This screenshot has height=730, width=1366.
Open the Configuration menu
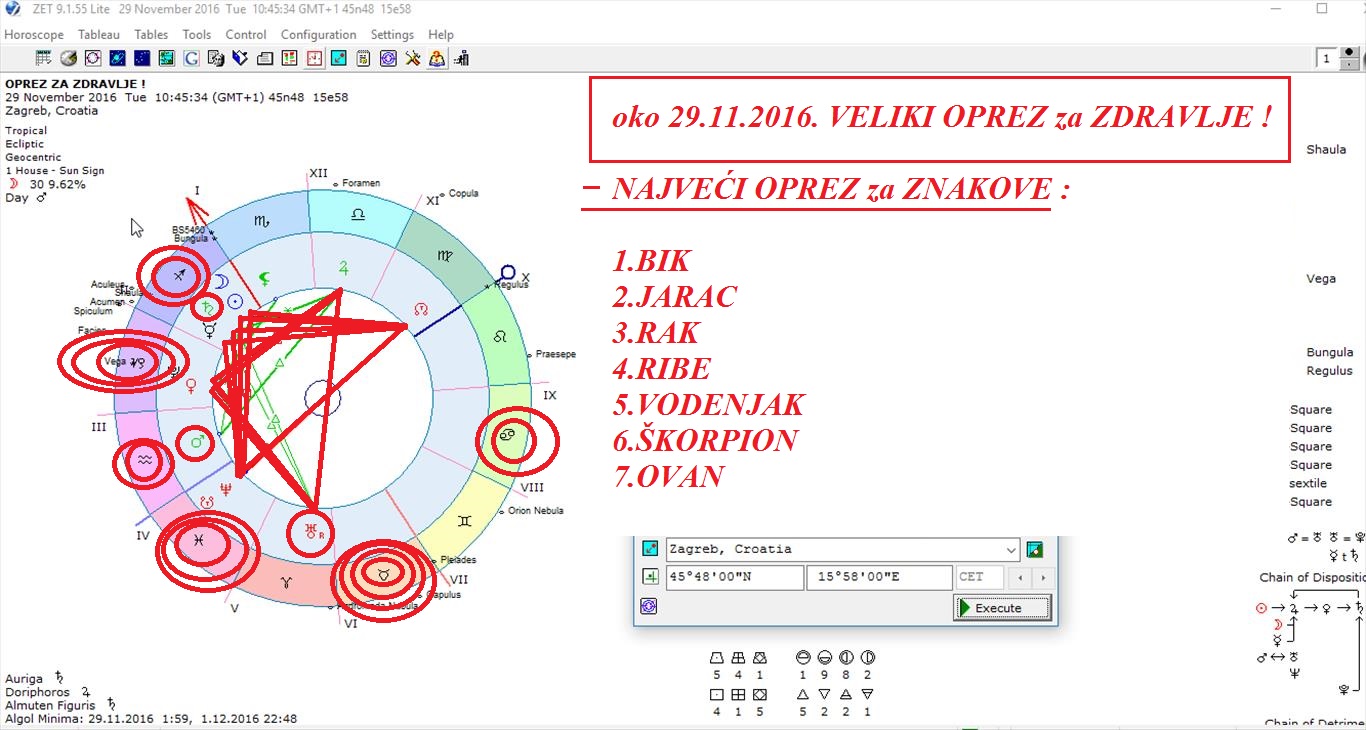coord(318,34)
